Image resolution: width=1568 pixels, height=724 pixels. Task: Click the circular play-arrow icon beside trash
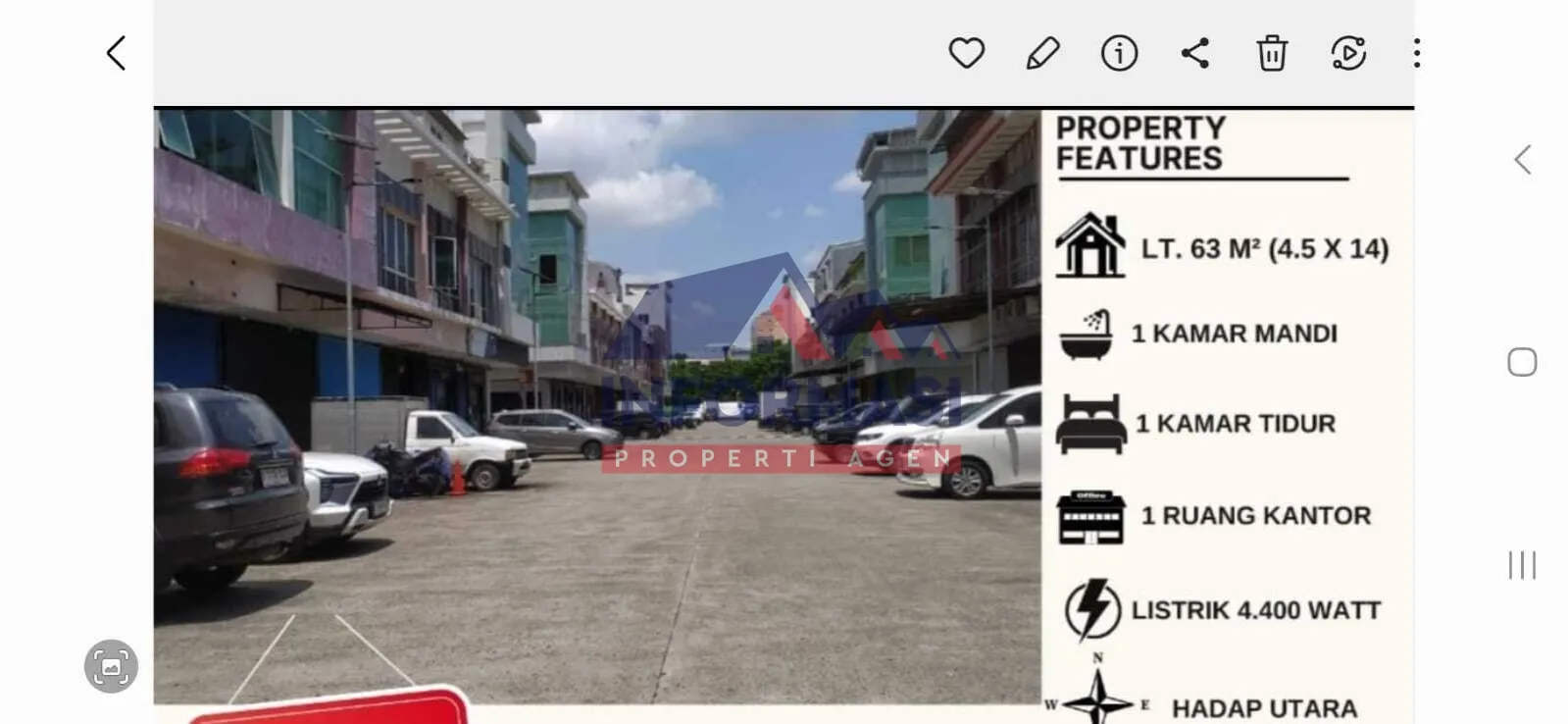(1348, 53)
